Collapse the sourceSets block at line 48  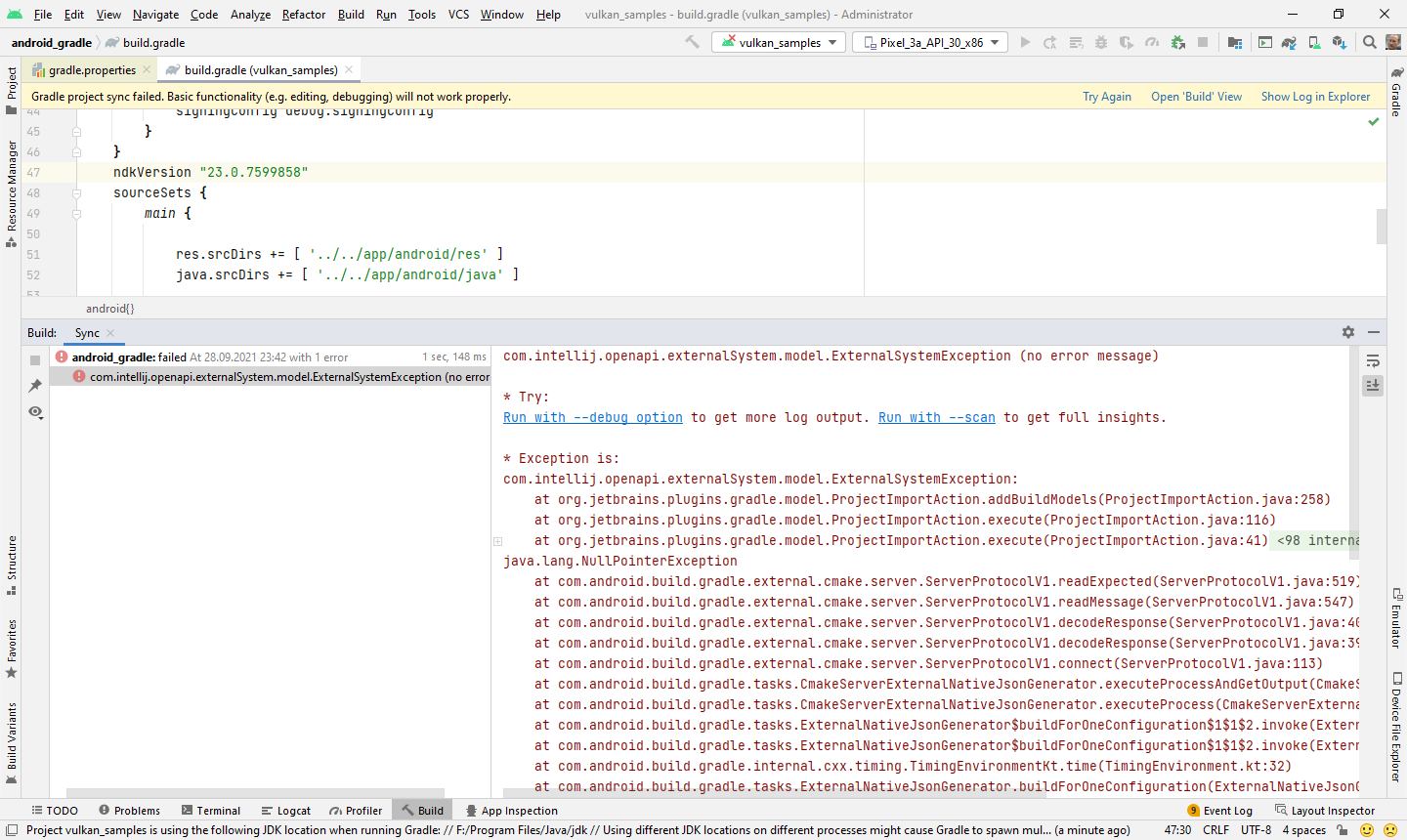point(76,192)
